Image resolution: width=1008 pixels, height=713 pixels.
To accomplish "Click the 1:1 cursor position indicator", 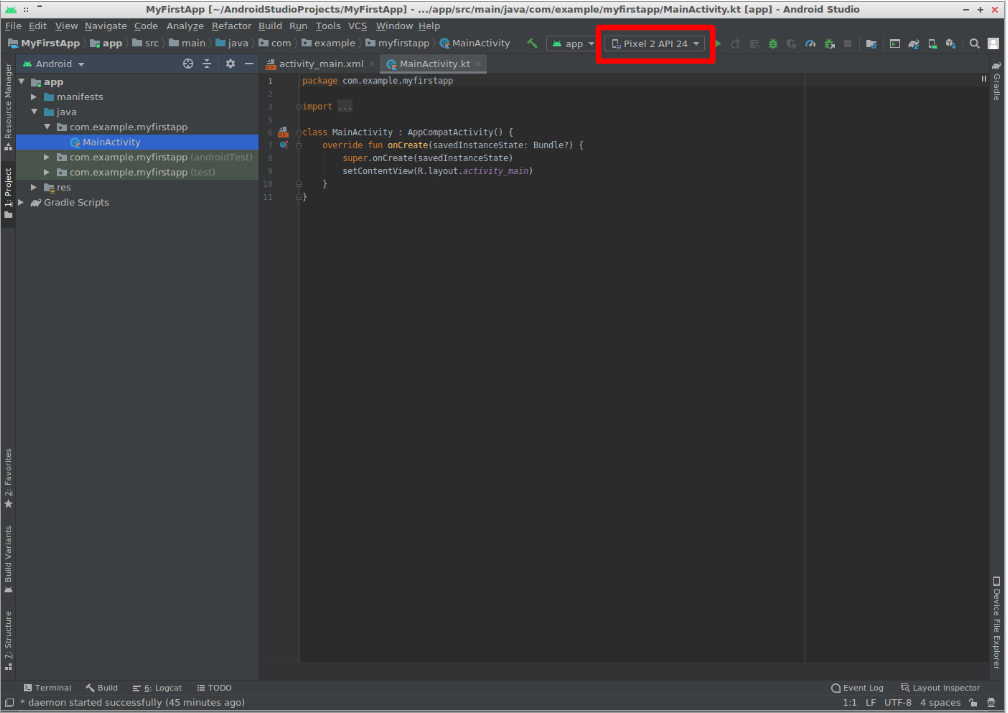I will click(849, 703).
